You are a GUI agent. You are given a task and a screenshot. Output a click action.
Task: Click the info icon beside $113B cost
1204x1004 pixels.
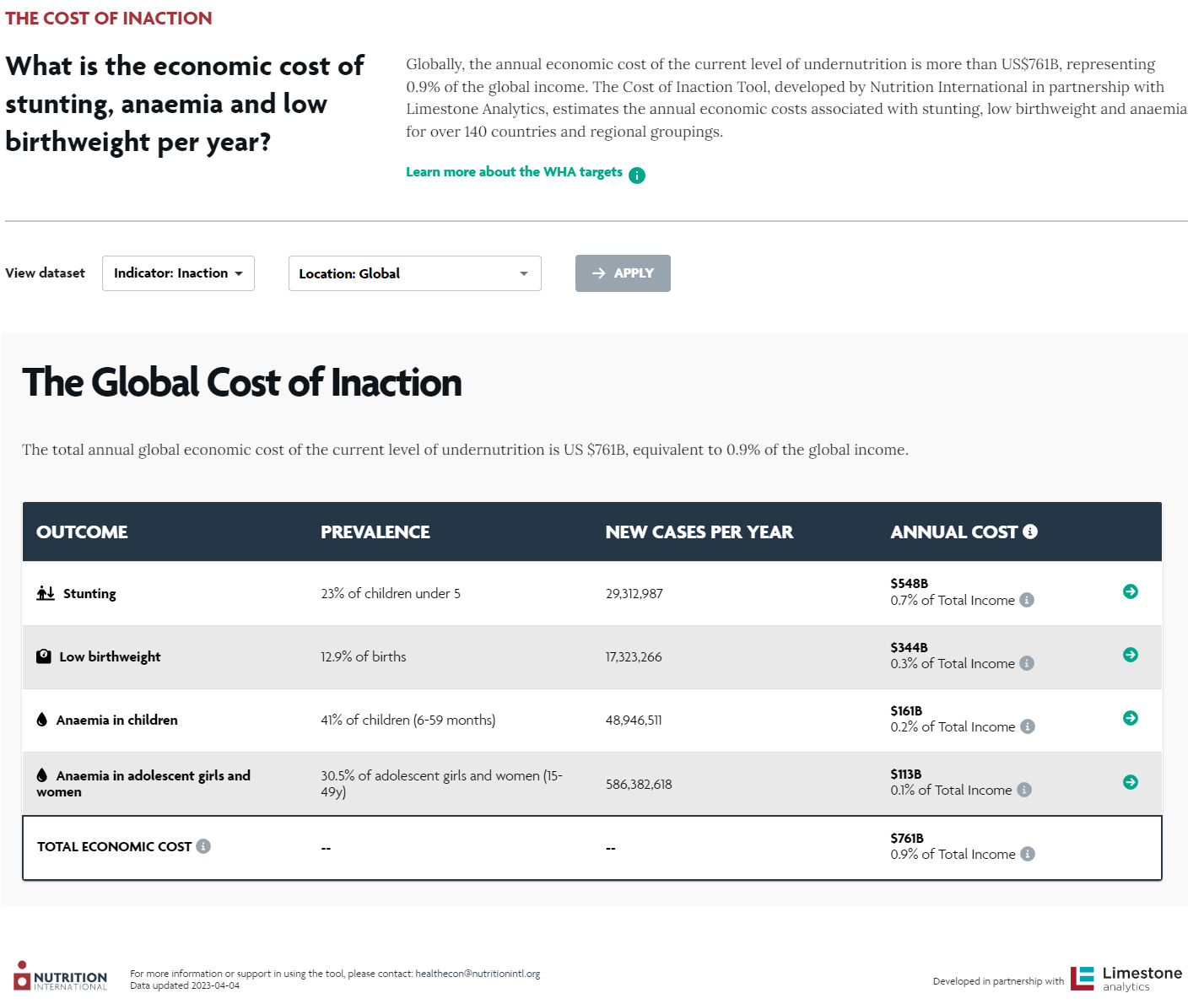click(1024, 790)
